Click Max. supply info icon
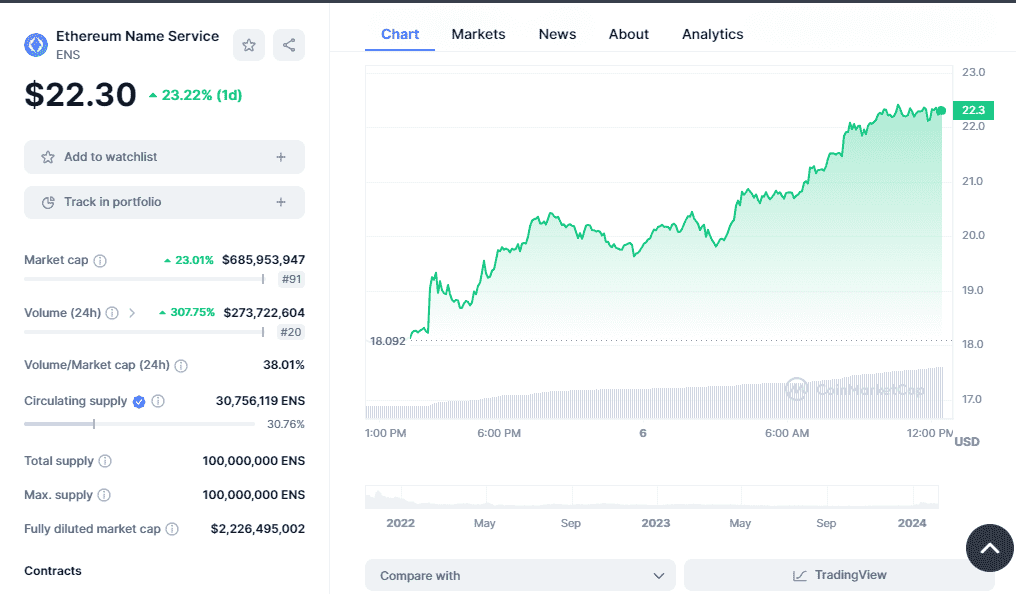The height and width of the screenshot is (594, 1016). (104, 495)
